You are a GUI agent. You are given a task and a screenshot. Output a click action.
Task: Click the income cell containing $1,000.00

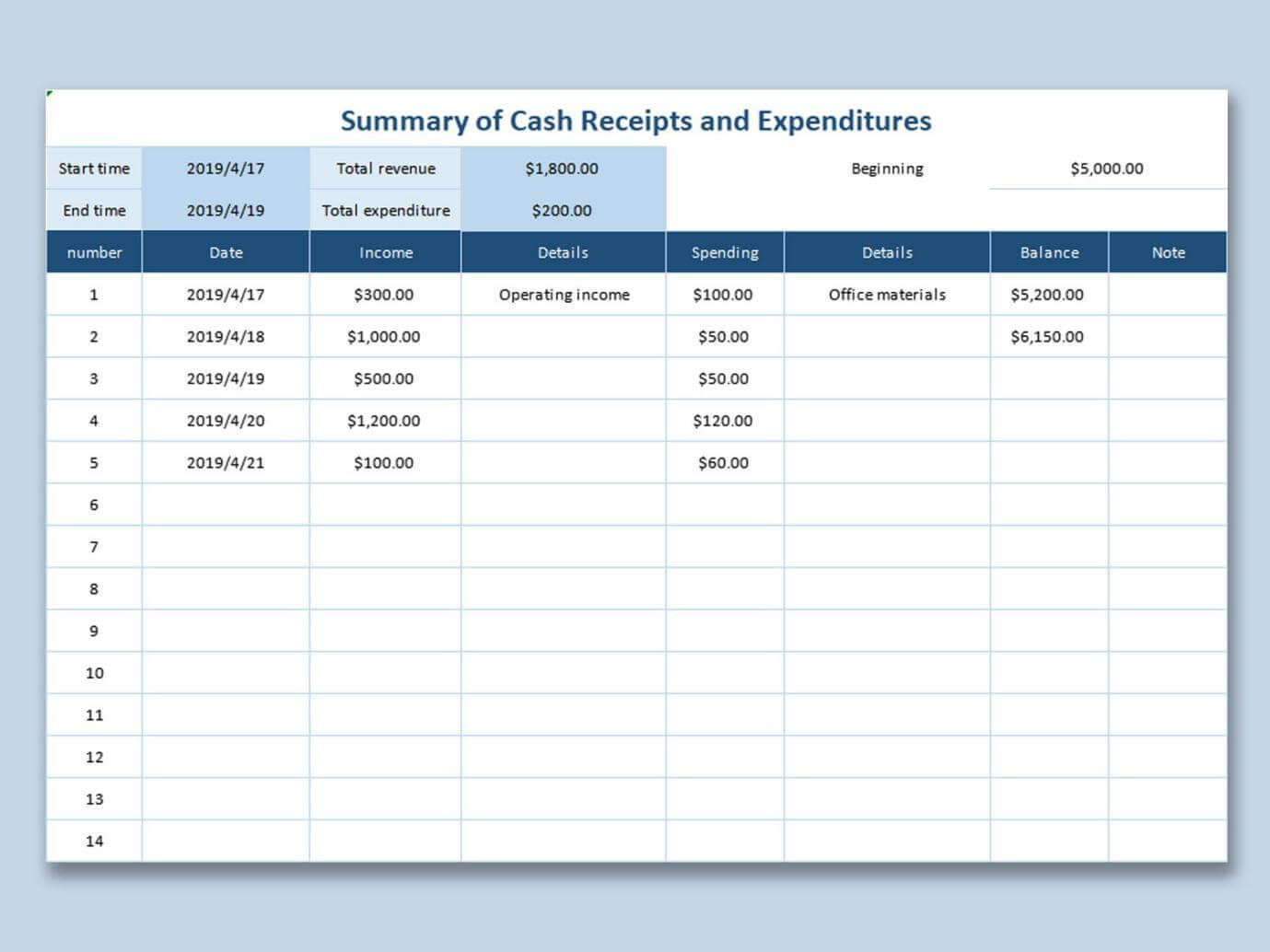384,336
